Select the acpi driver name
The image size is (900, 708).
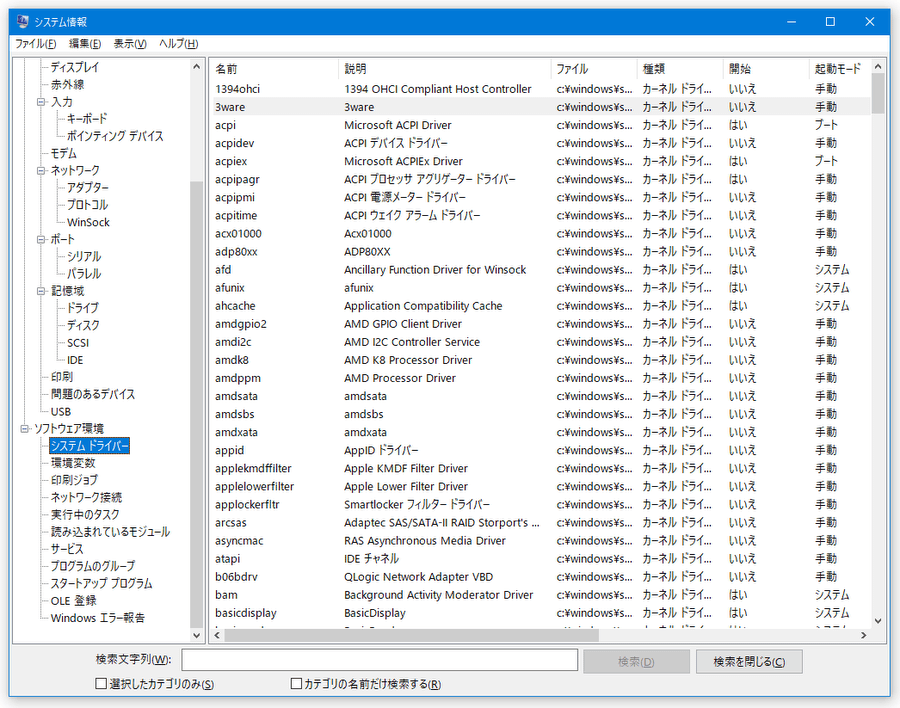click(225, 125)
